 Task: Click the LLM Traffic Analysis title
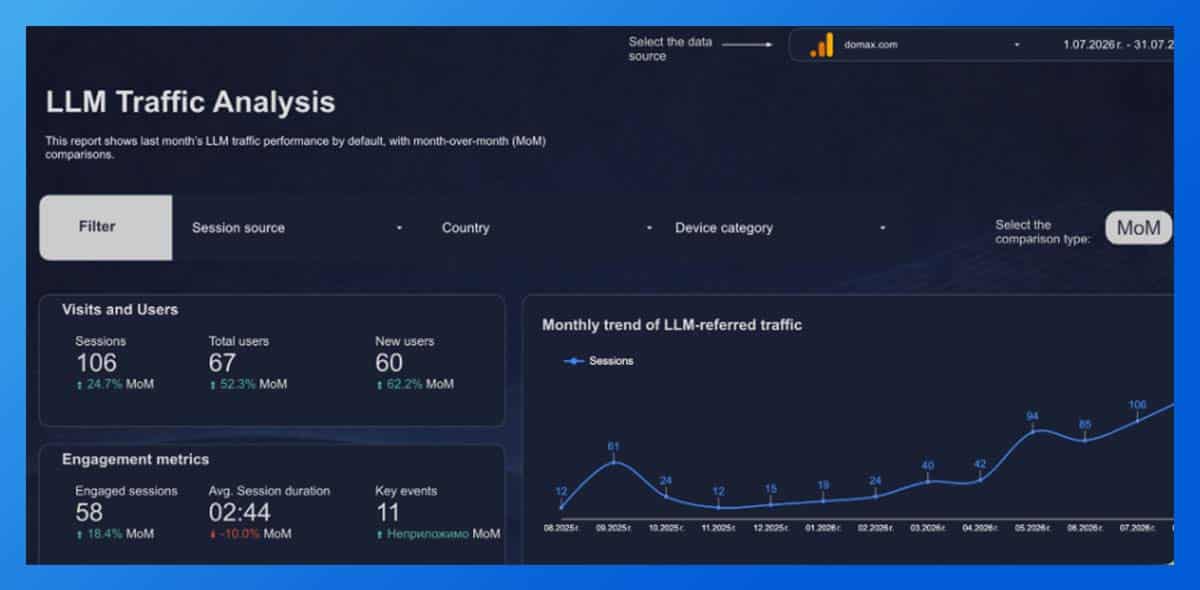point(190,102)
